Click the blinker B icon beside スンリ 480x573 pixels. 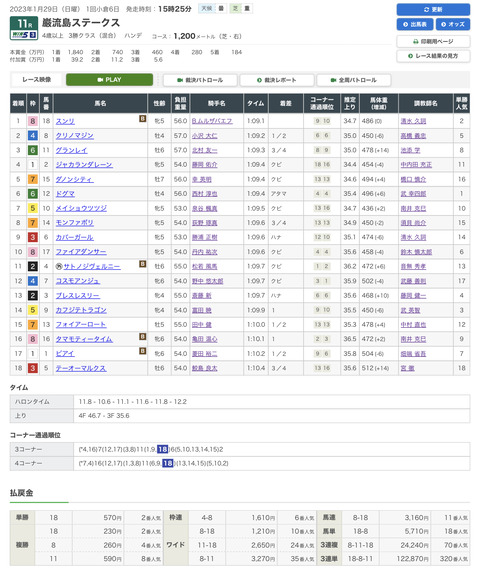click(x=142, y=118)
